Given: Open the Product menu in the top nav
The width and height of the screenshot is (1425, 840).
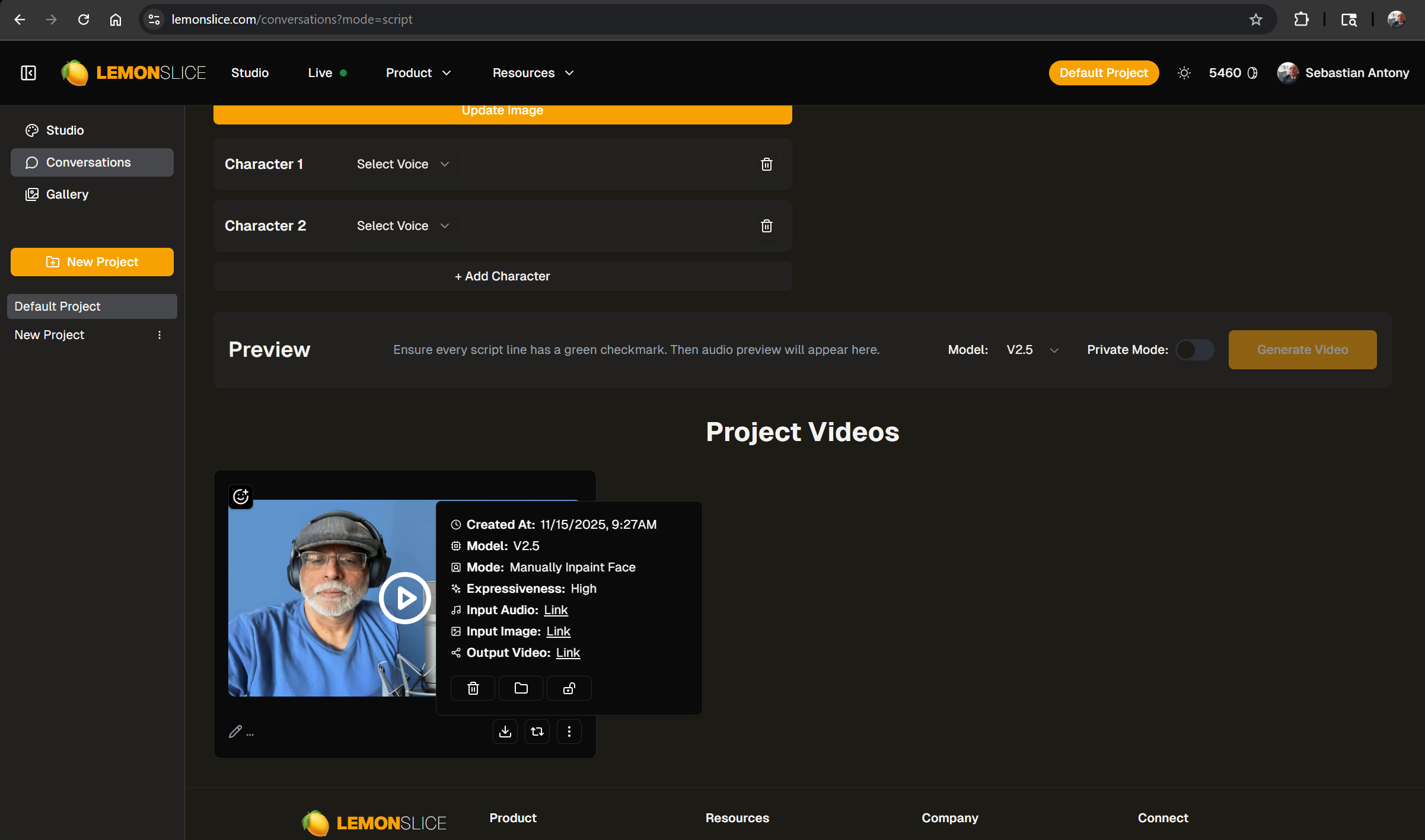Looking at the screenshot, I should tap(418, 73).
